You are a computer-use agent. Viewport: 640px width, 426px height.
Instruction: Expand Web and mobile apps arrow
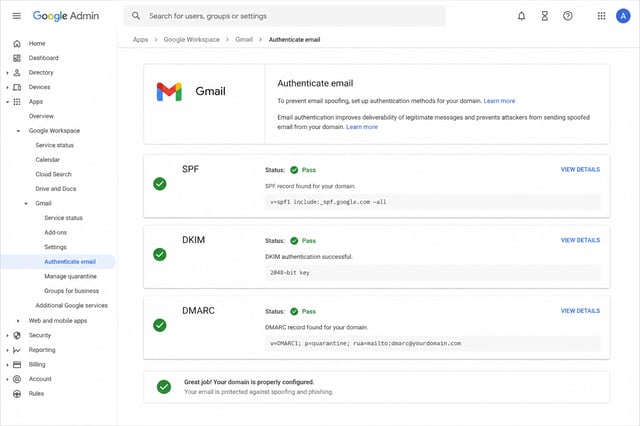pos(18,321)
